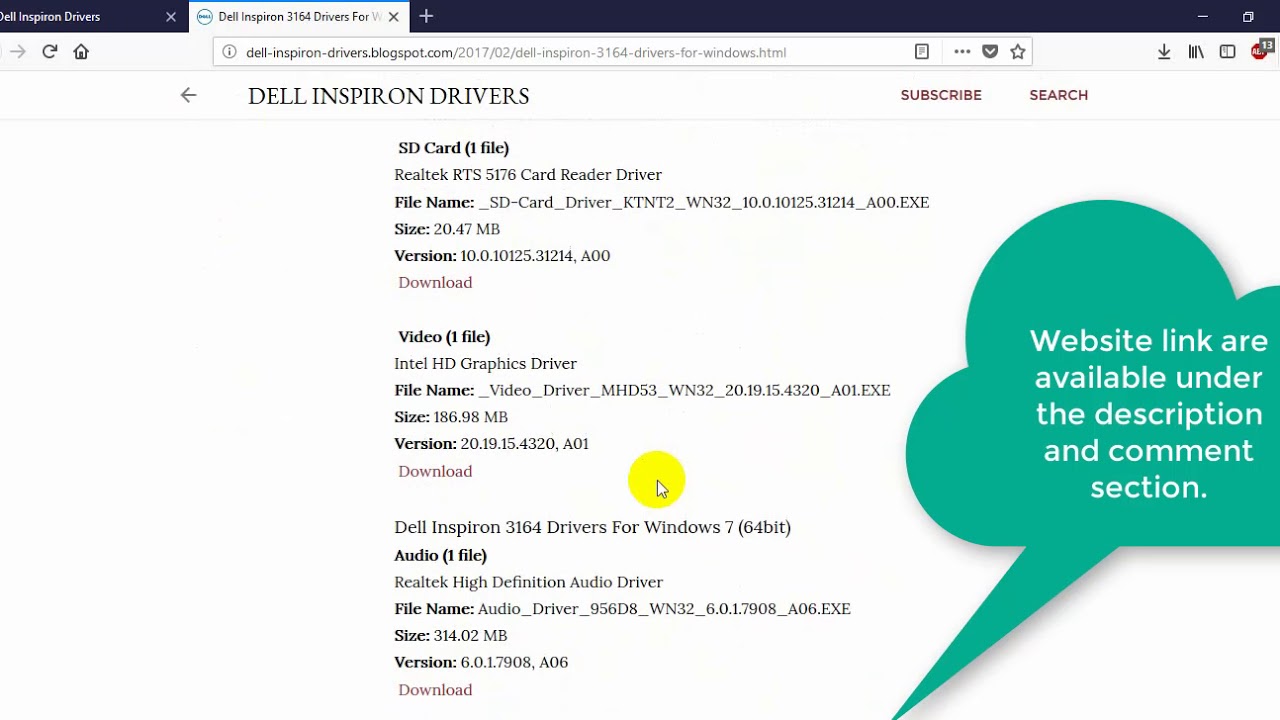The width and height of the screenshot is (1280, 720).
Task: Select the Dell Inspiron 3164 Drivers tab
Action: (x=298, y=17)
